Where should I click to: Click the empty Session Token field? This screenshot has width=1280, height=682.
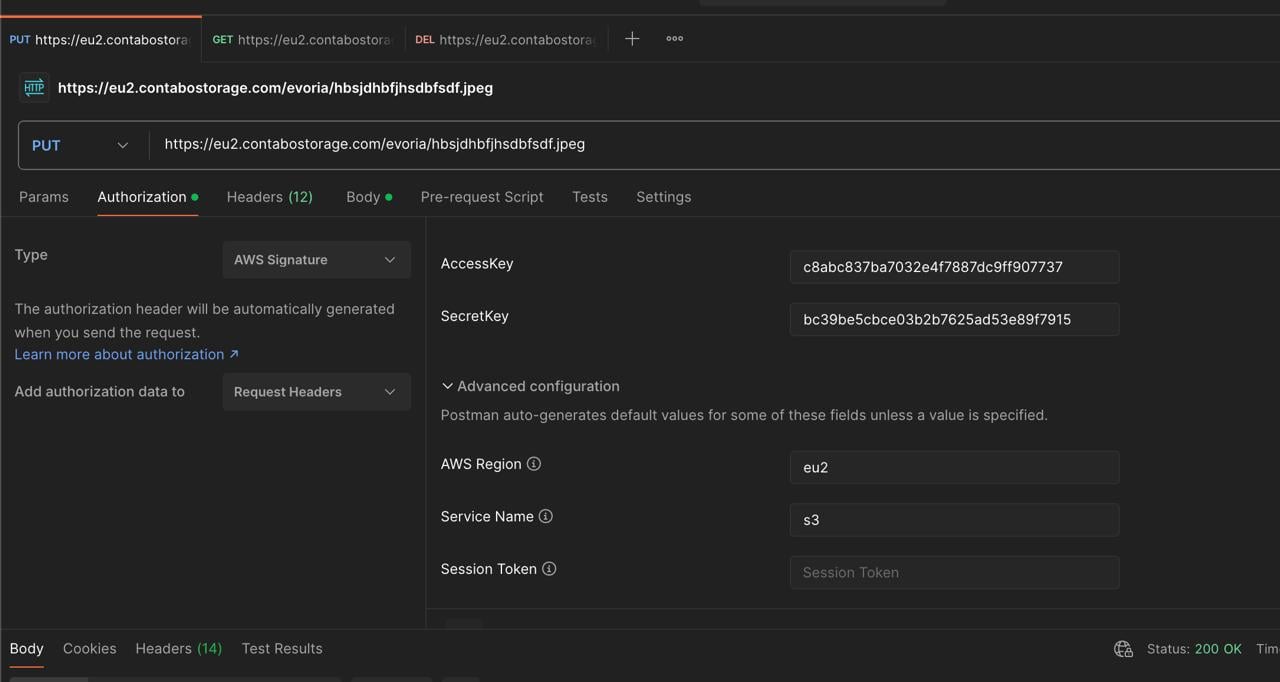pos(954,573)
